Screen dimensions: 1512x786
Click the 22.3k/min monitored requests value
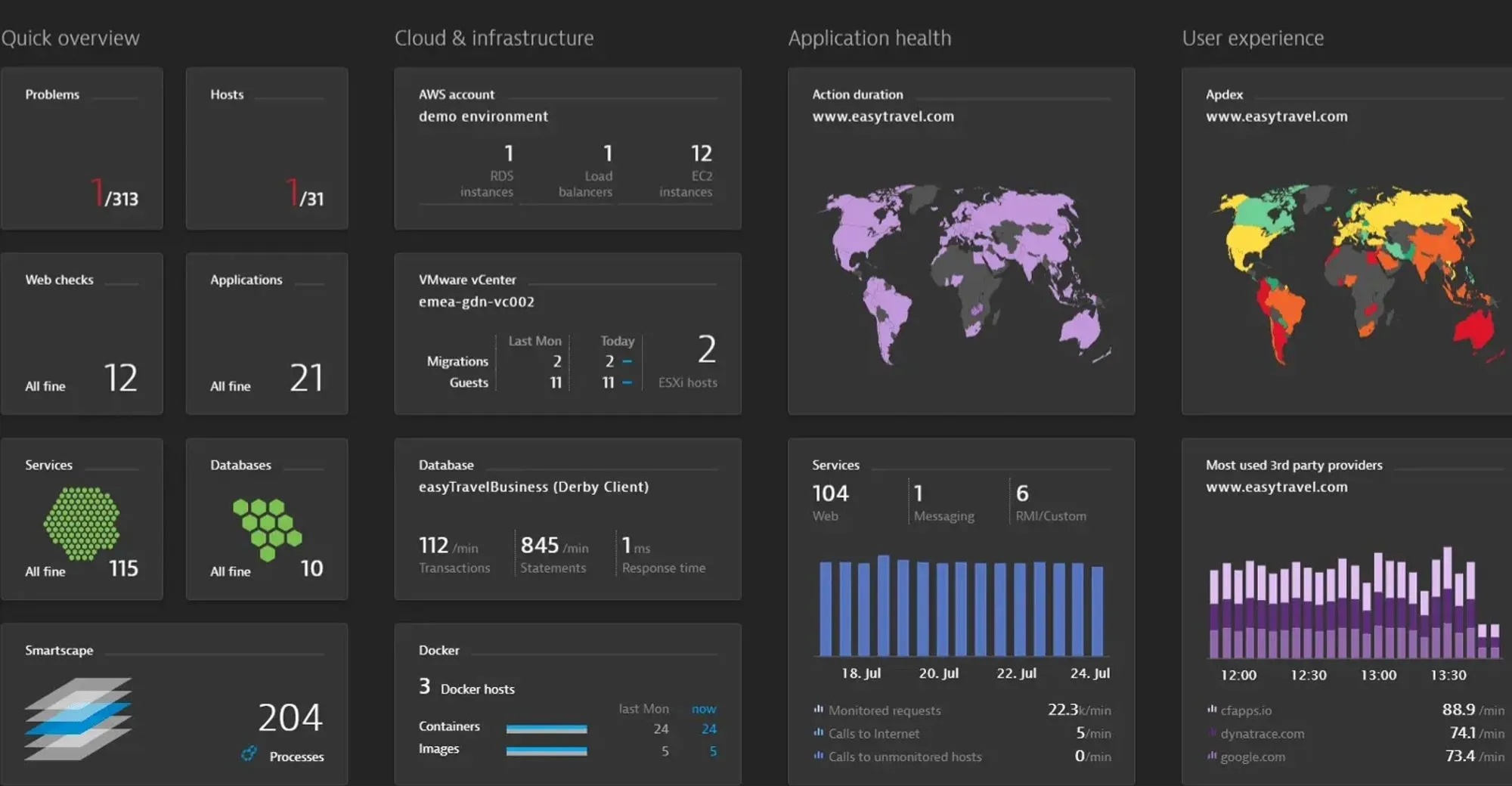coord(1080,710)
